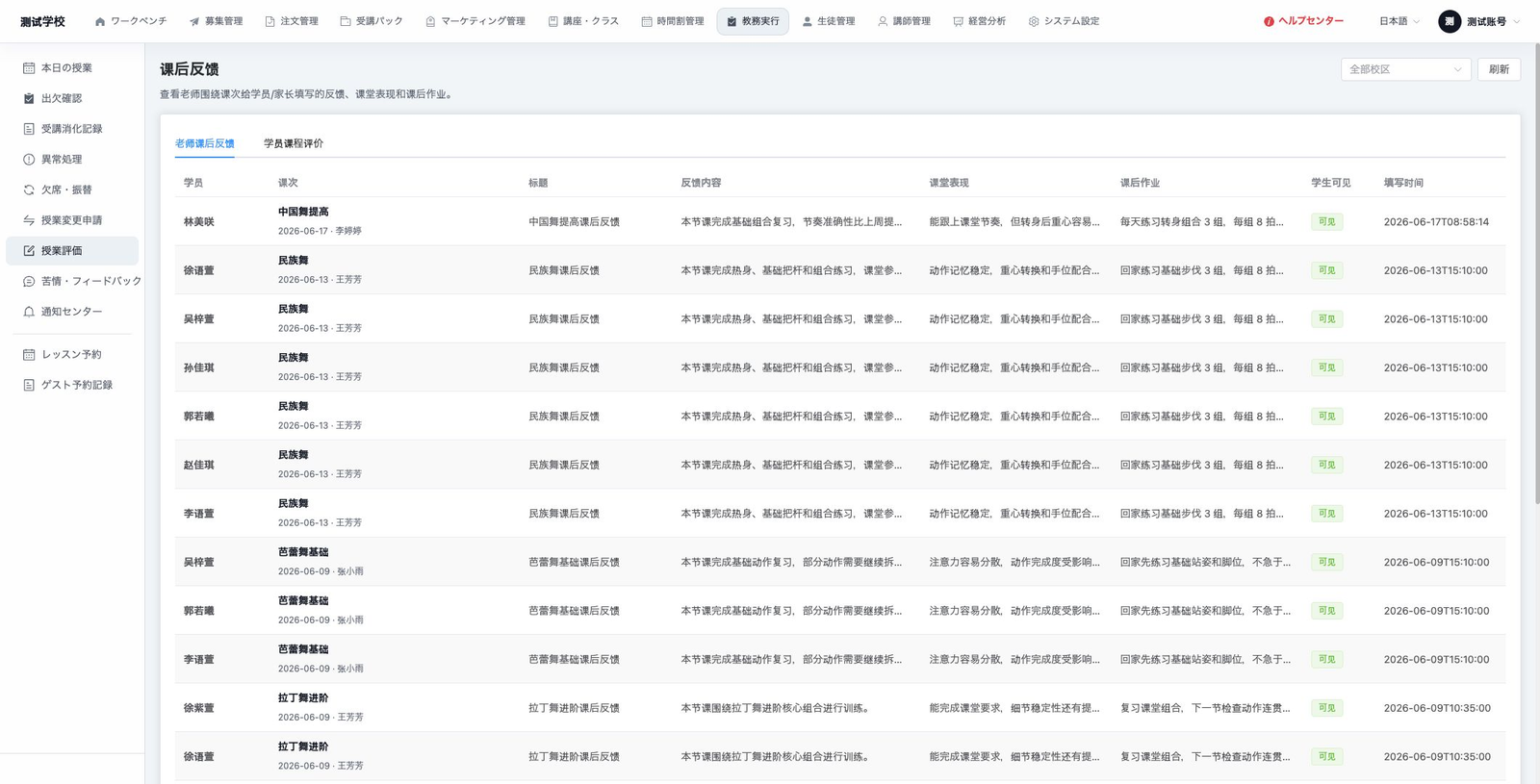
Task: Open the 全部校区 campus dropdown
Action: [x=1405, y=69]
